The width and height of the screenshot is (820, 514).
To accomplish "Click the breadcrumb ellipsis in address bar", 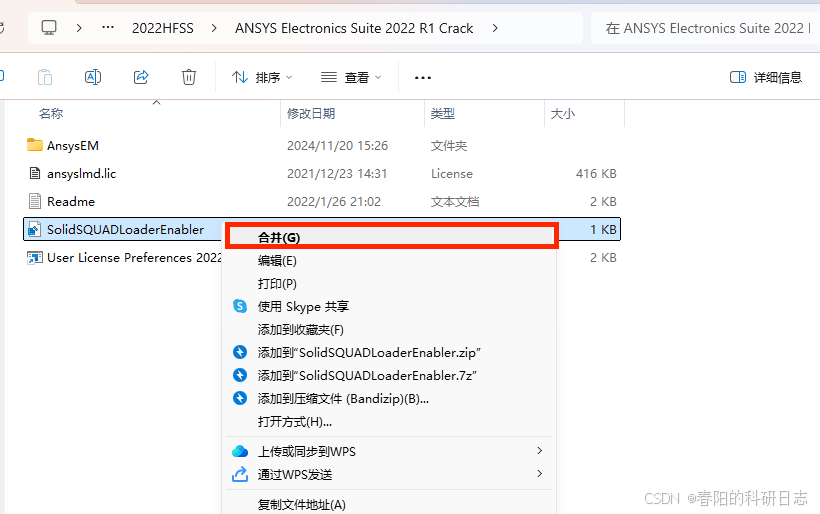I will tap(108, 28).
